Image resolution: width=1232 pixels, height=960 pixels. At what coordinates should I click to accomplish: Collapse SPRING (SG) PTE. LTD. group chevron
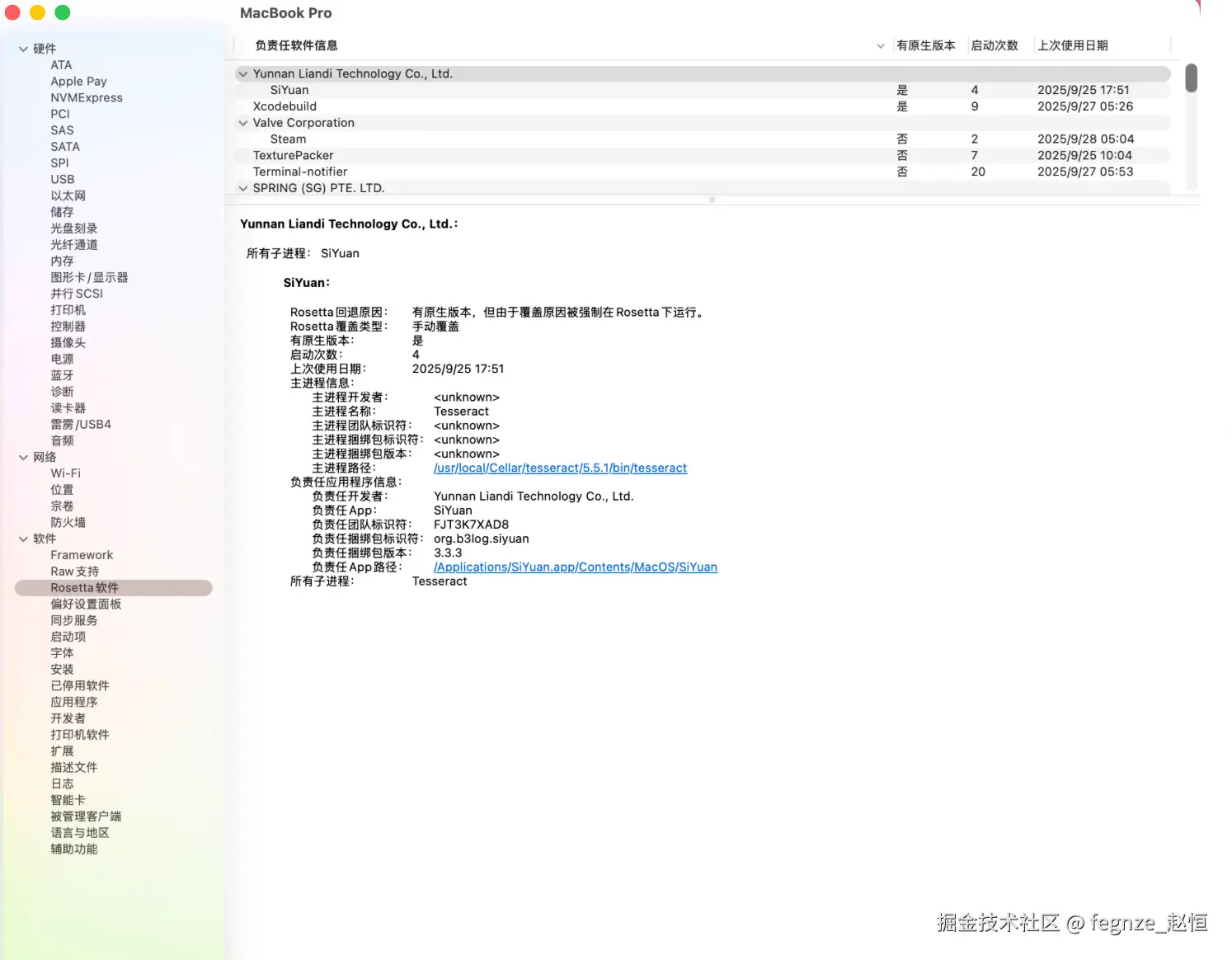[243, 188]
